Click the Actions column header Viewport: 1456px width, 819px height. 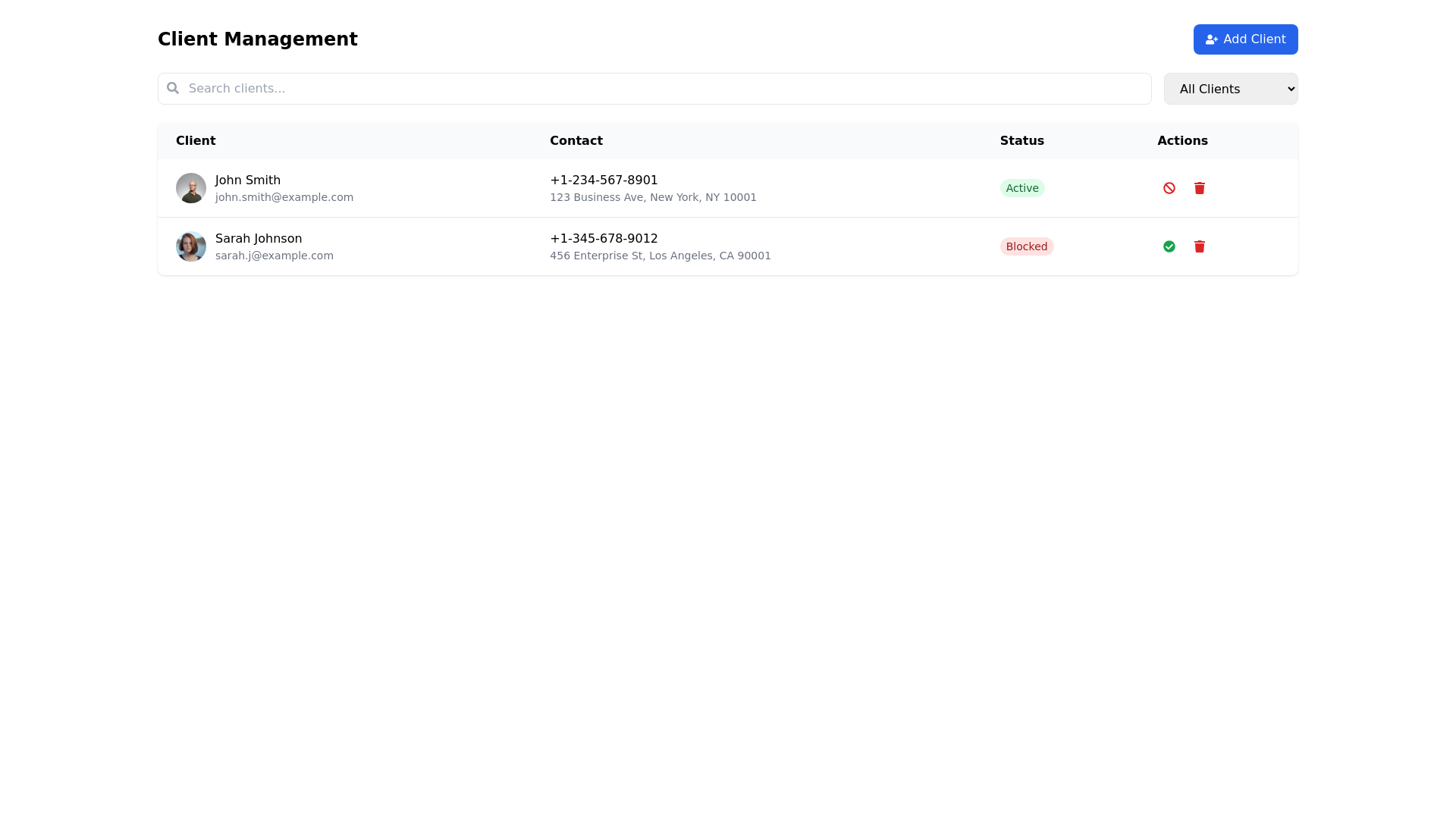(x=1182, y=140)
